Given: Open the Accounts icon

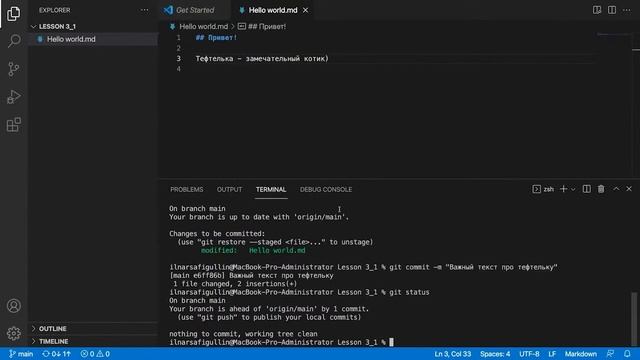Looking at the screenshot, I should pyautogui.click(x=13, y=306).
